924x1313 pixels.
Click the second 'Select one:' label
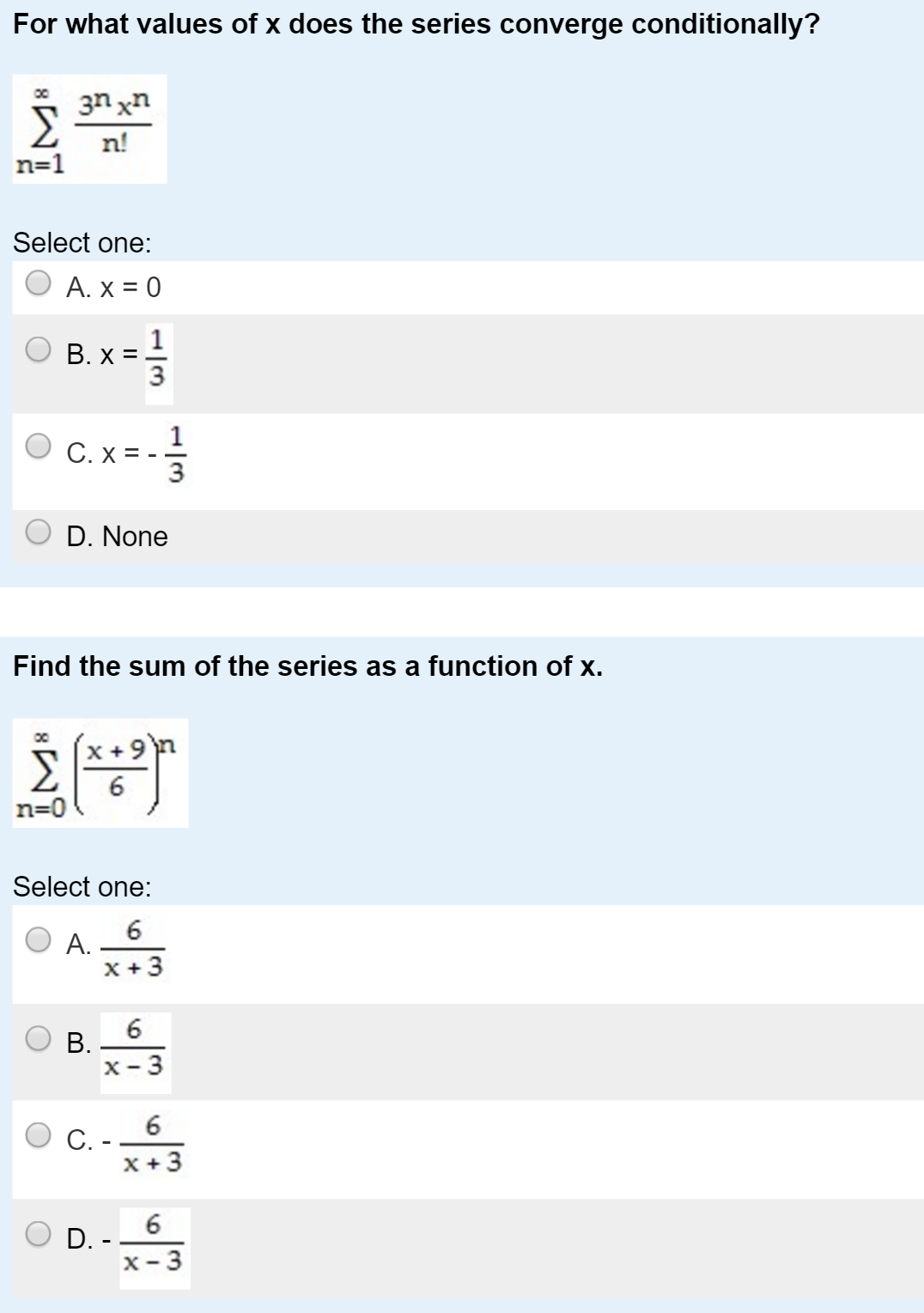[82, 884]
